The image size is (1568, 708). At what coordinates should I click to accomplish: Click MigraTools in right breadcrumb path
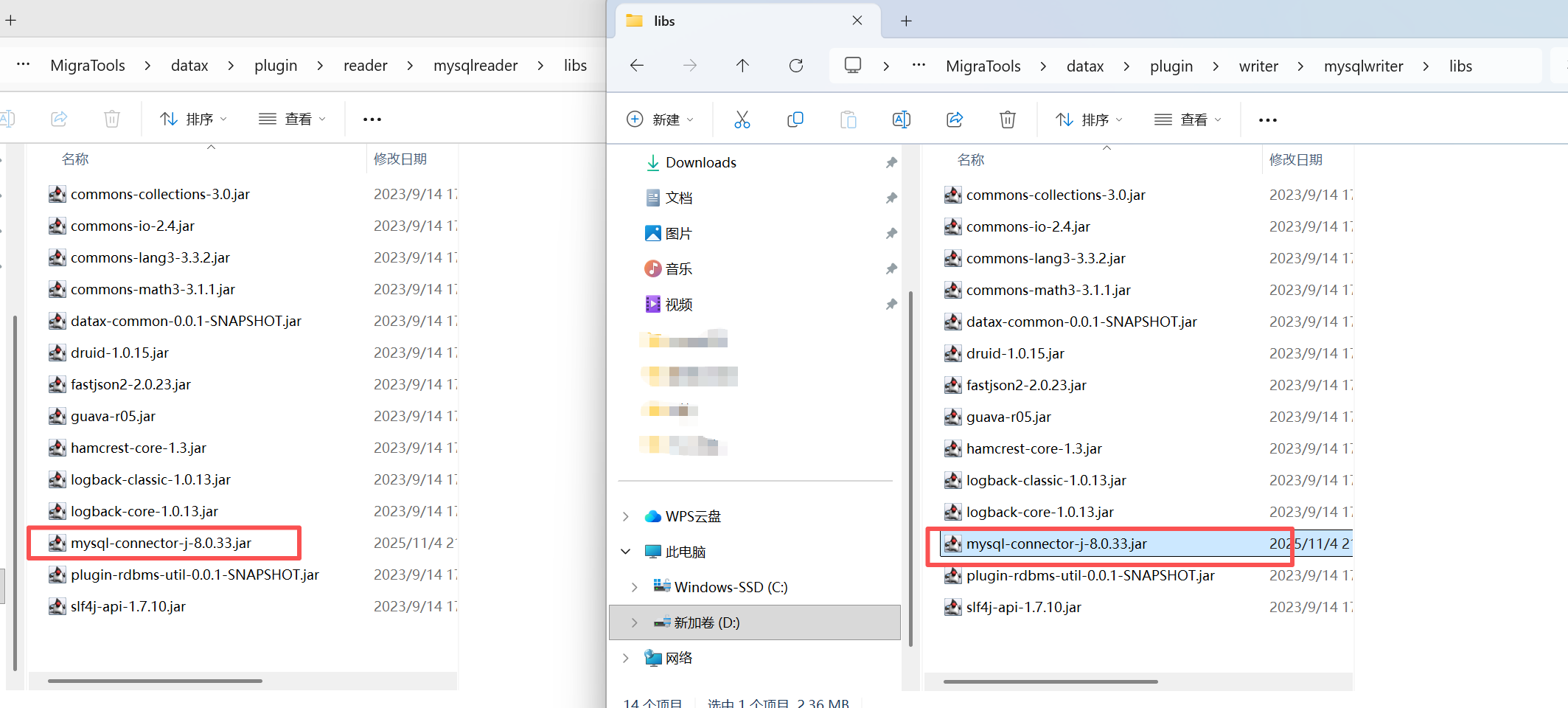click(983, 66)
